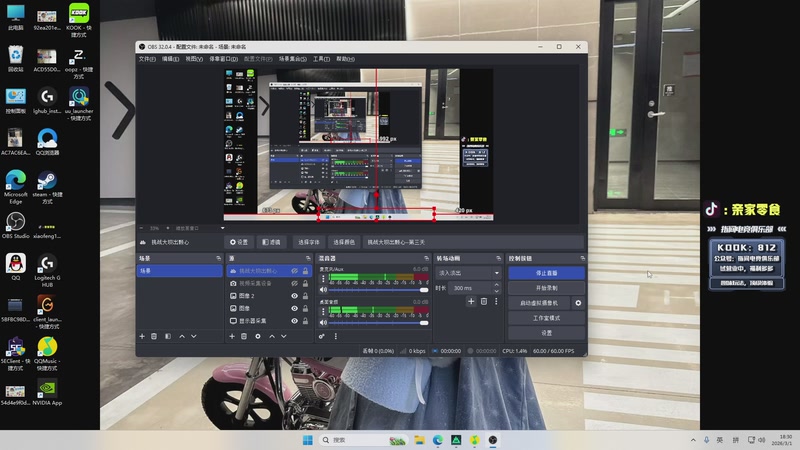The height and width of the screenshot is (450, 800).
Task: Toggle the lock on 视频采集设备 source
Action: pyautogui.click(x=306, y=283)
